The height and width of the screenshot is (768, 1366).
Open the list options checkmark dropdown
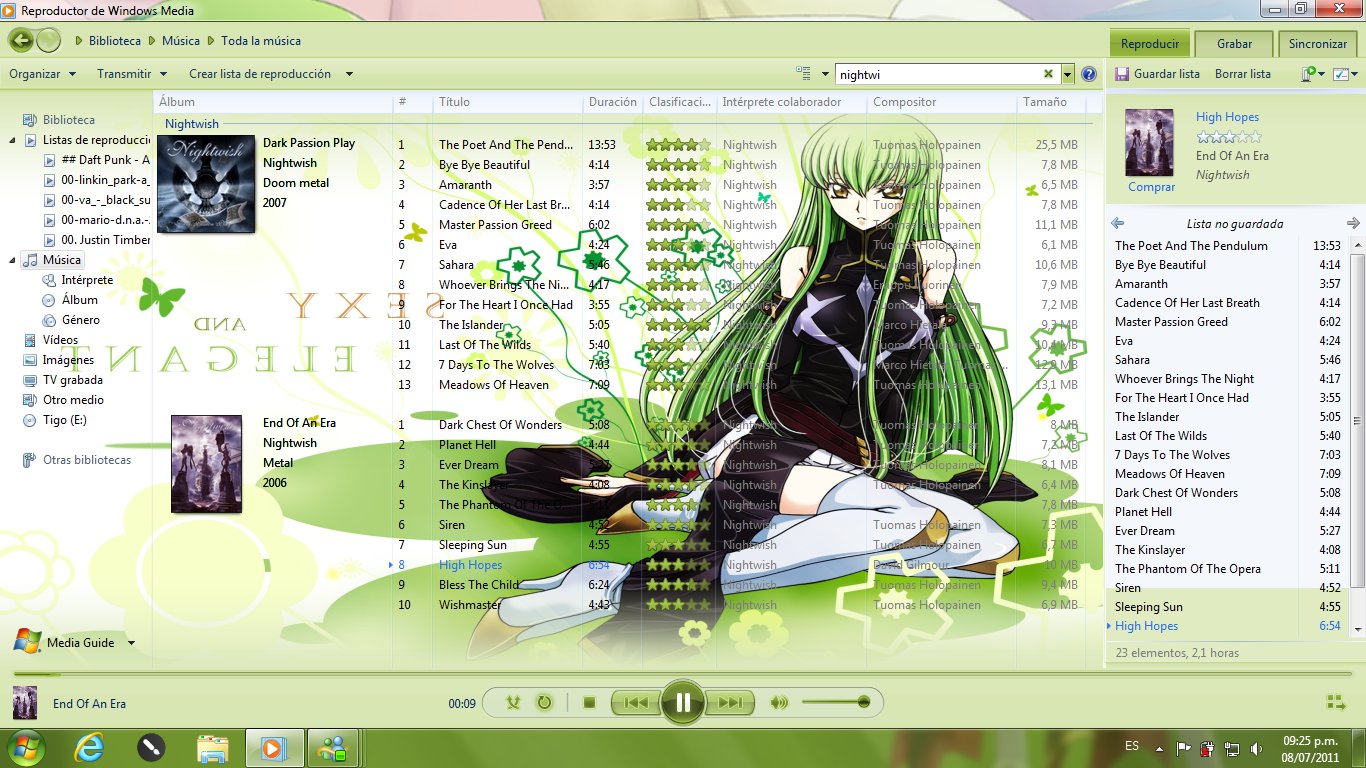1344,74
